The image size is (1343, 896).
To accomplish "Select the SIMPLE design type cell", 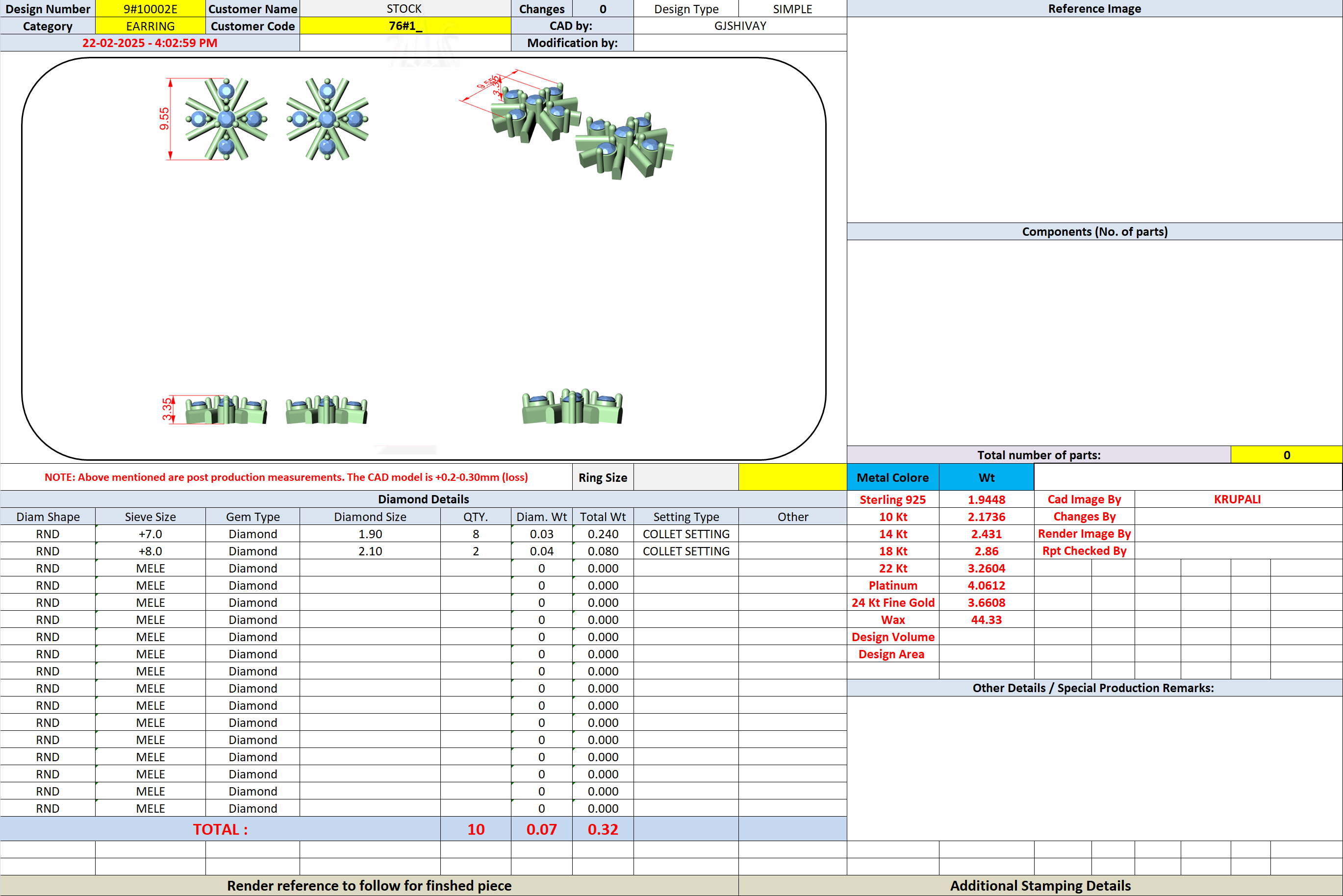I will click(793, 8).
